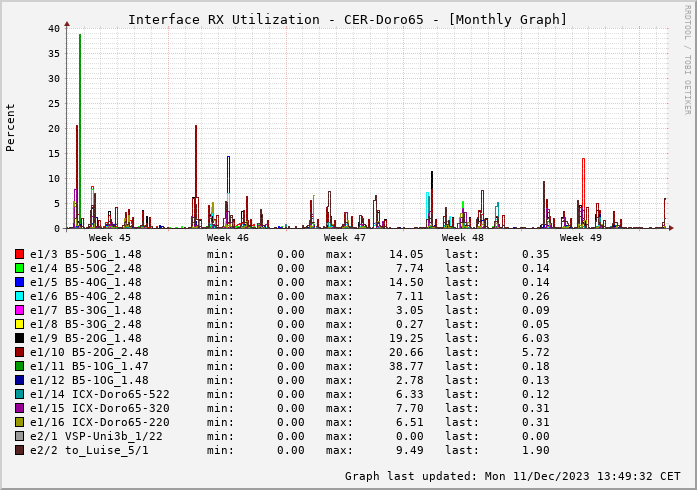The width and height of the screenshot is (697, 490).
Task: Click the black e1/9 B5-20G_1.48 legend swatch
Action: 19,338
